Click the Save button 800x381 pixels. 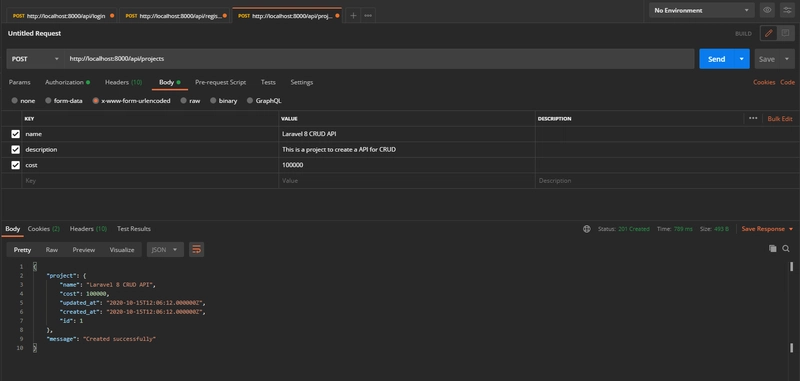point(767,59)
